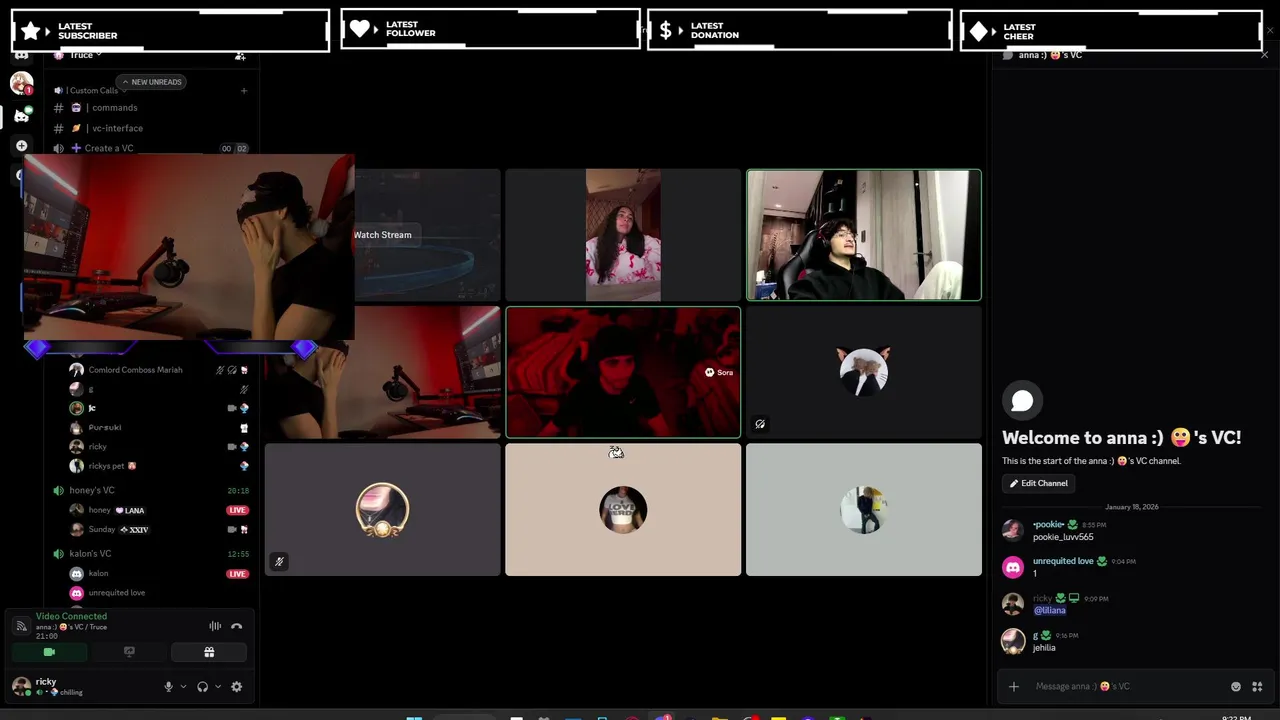Open the invite people icon beside Truce
Image resolution: width=1280 pixels, height=720 pixels.
240,56
